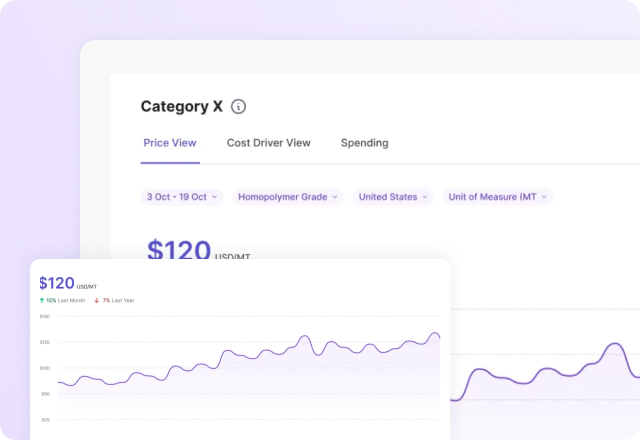Click the info icon next to Category X
Screen dimensions: 640x440
[x=238, y=107]
